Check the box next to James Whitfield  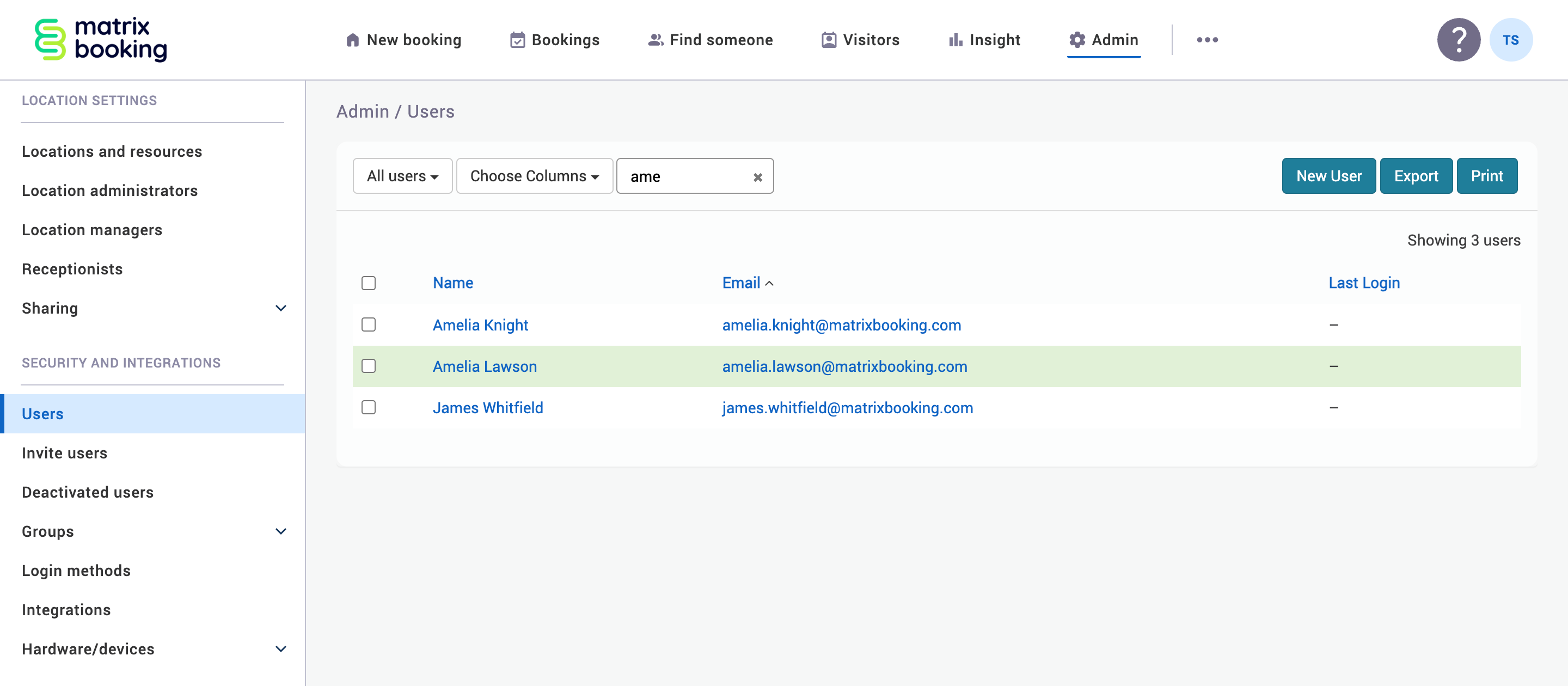click(368, 407)
